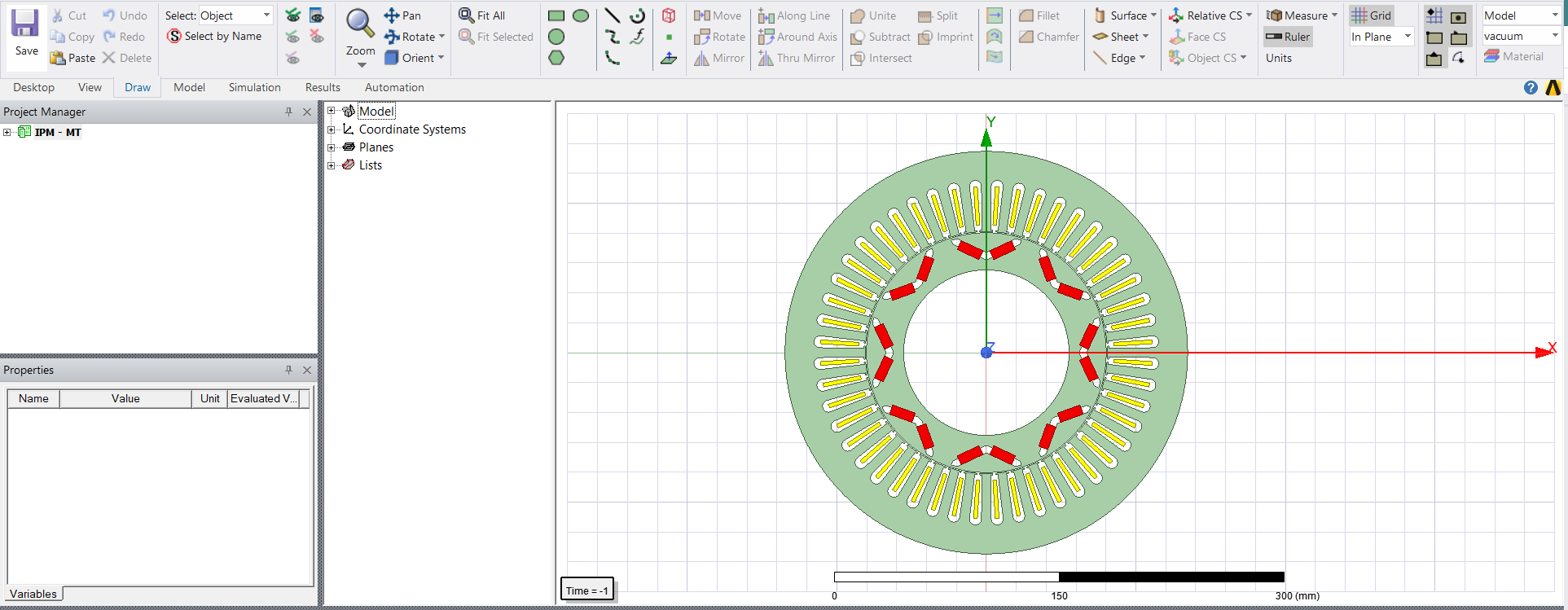Expand the Coordinate Systems tree node
This screenshot has height=610, width=1568.
click(332, 129)
